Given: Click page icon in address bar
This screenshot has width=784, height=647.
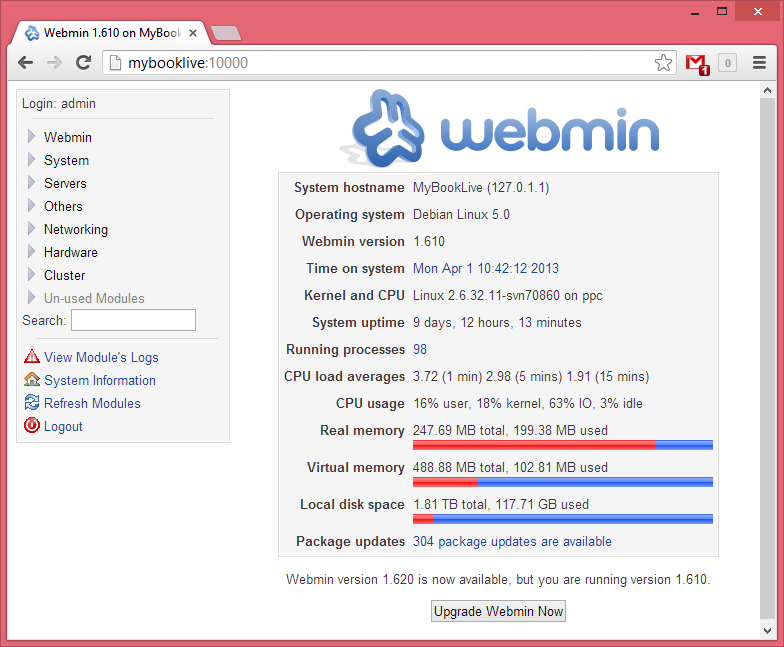Looking at the screenshot, I should [116, 62].
